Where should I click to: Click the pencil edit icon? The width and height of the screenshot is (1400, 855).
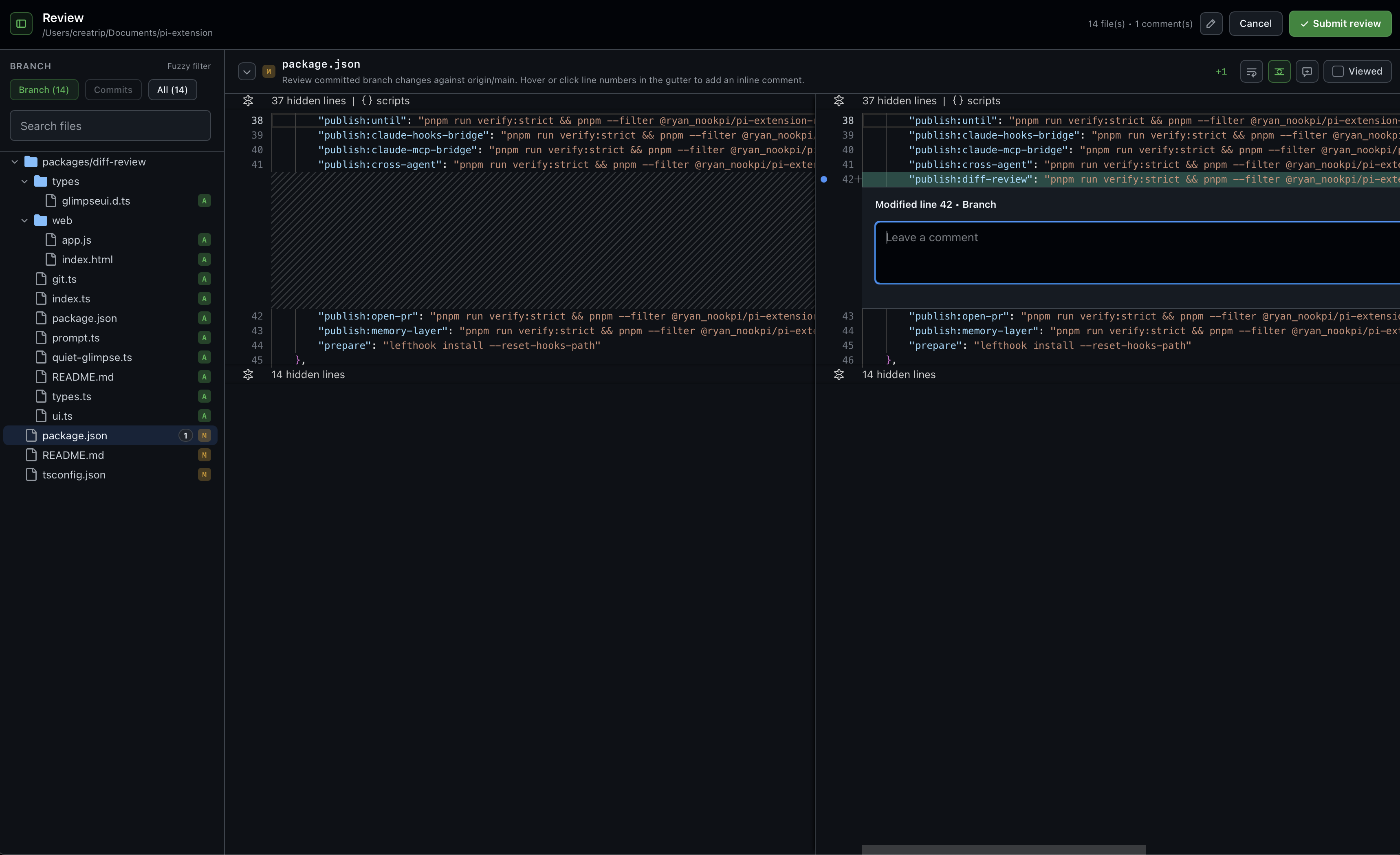[1211, 24]
